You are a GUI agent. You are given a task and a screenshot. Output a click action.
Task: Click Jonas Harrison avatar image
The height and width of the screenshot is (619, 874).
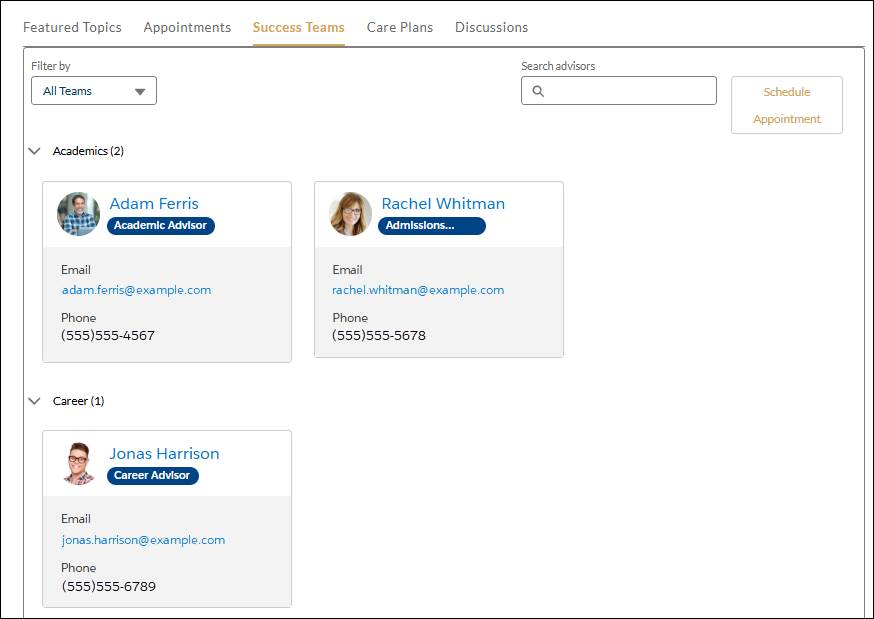click(79, 464)
